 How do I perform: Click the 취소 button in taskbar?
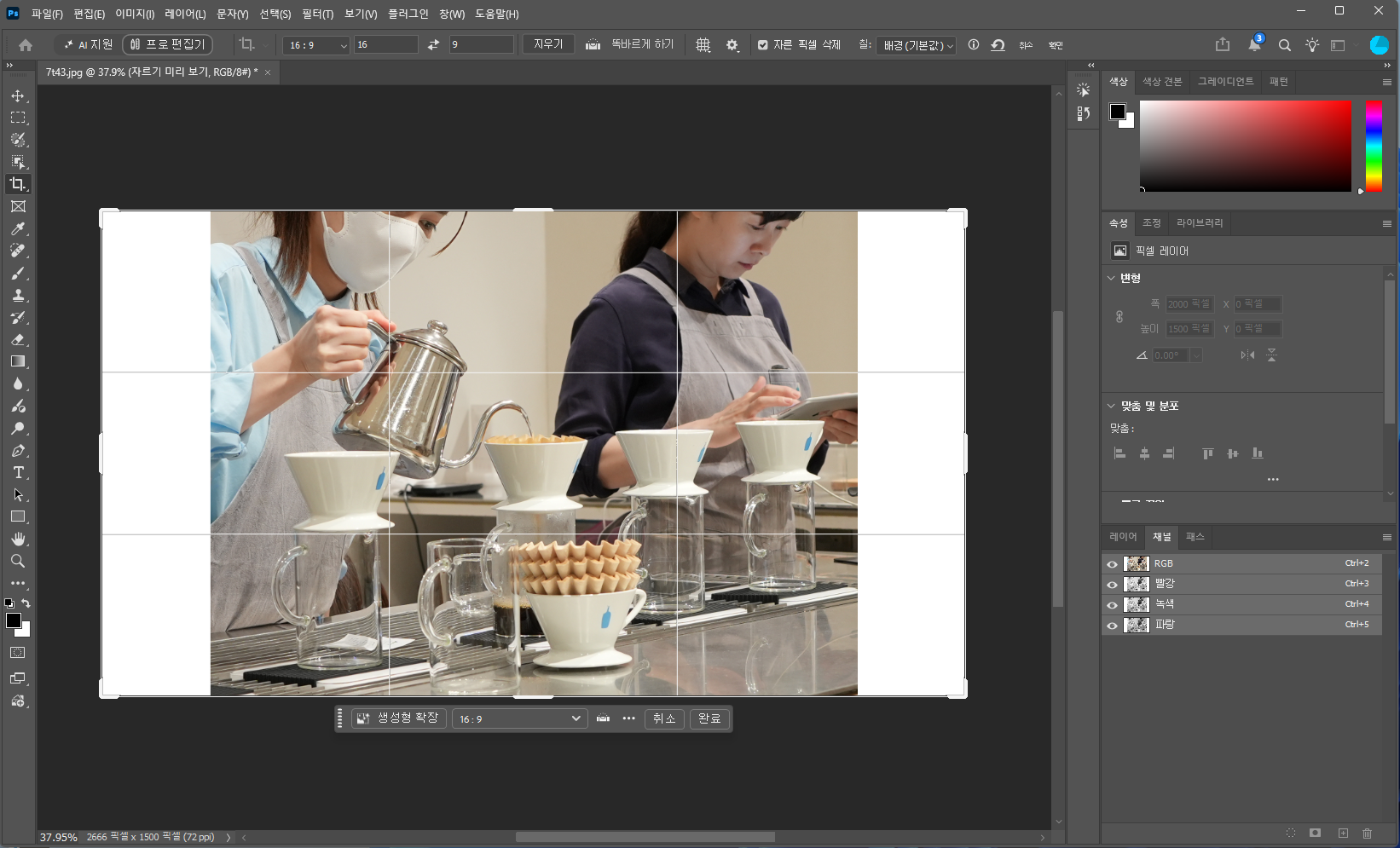(664, 718)
